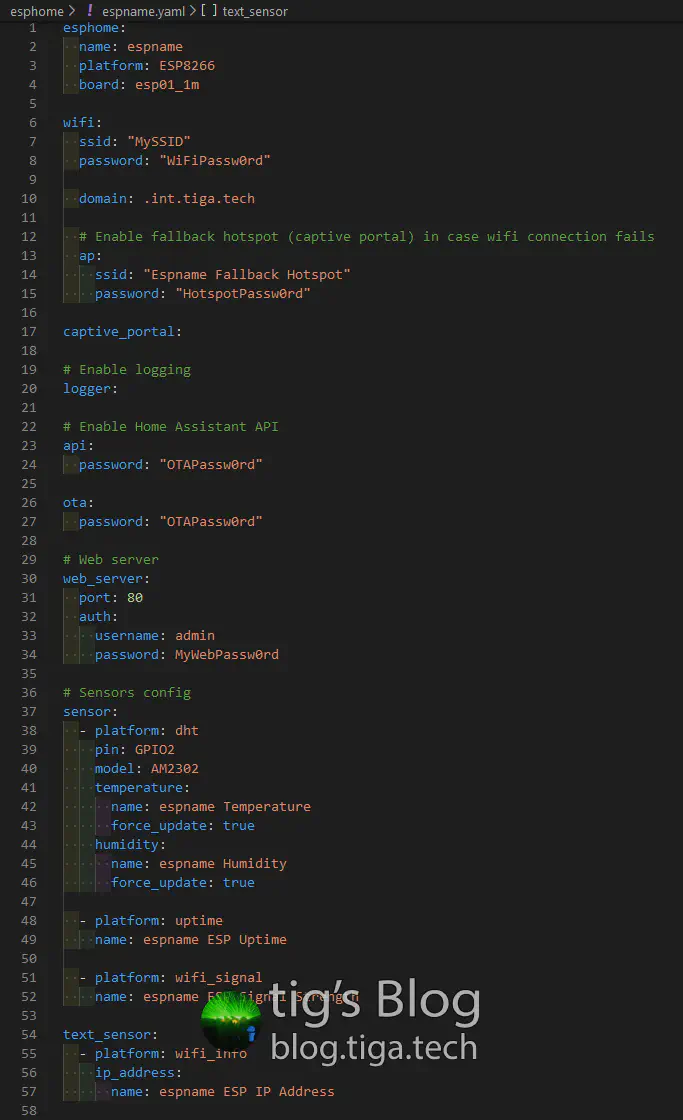Image resolution: width=683 pixels, height=1120 pixels.
Task: Click the 'uptime' platform value
Action: pos(199,921)
